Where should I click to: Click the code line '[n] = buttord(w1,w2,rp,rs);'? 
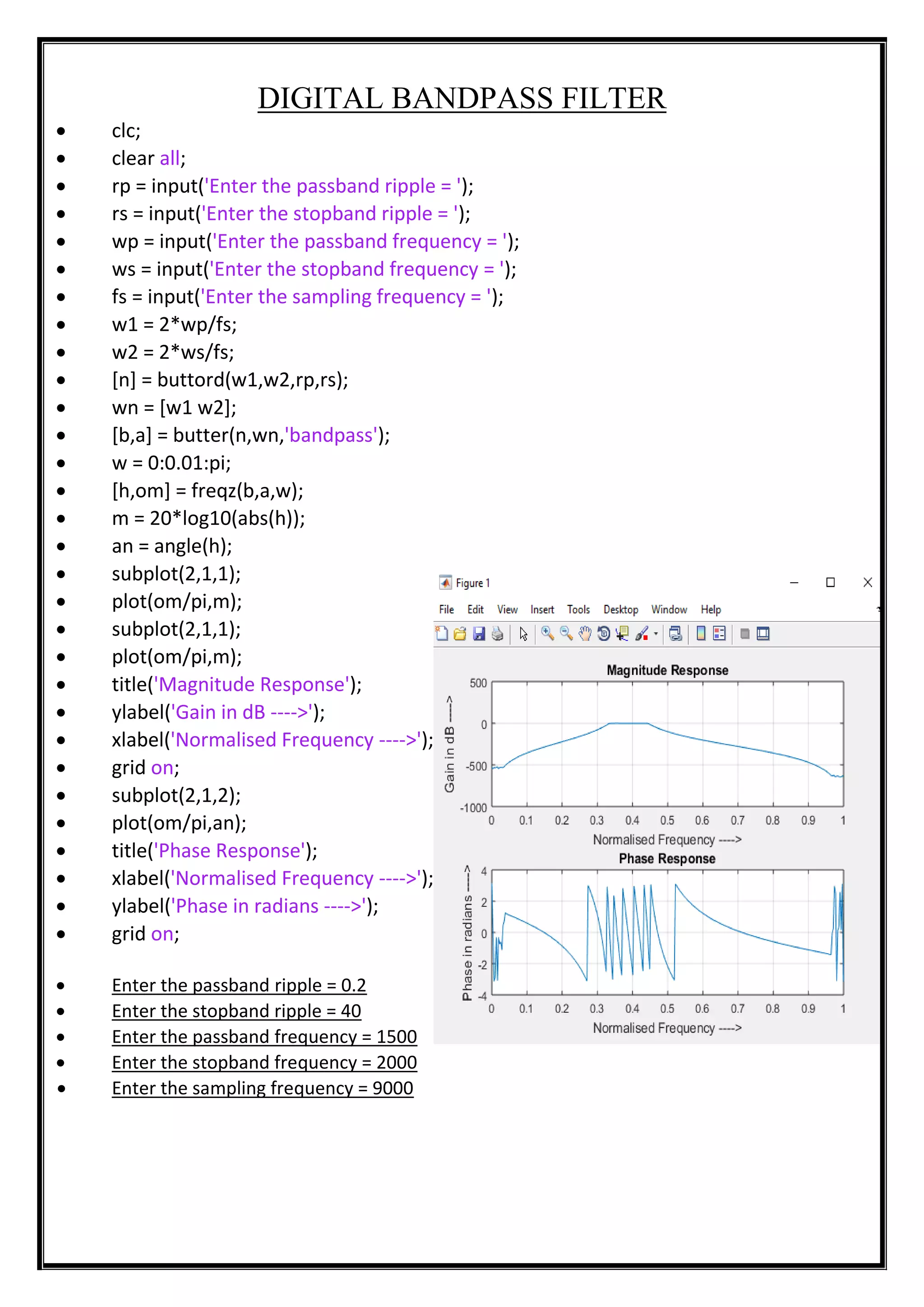tap(231, 380)
